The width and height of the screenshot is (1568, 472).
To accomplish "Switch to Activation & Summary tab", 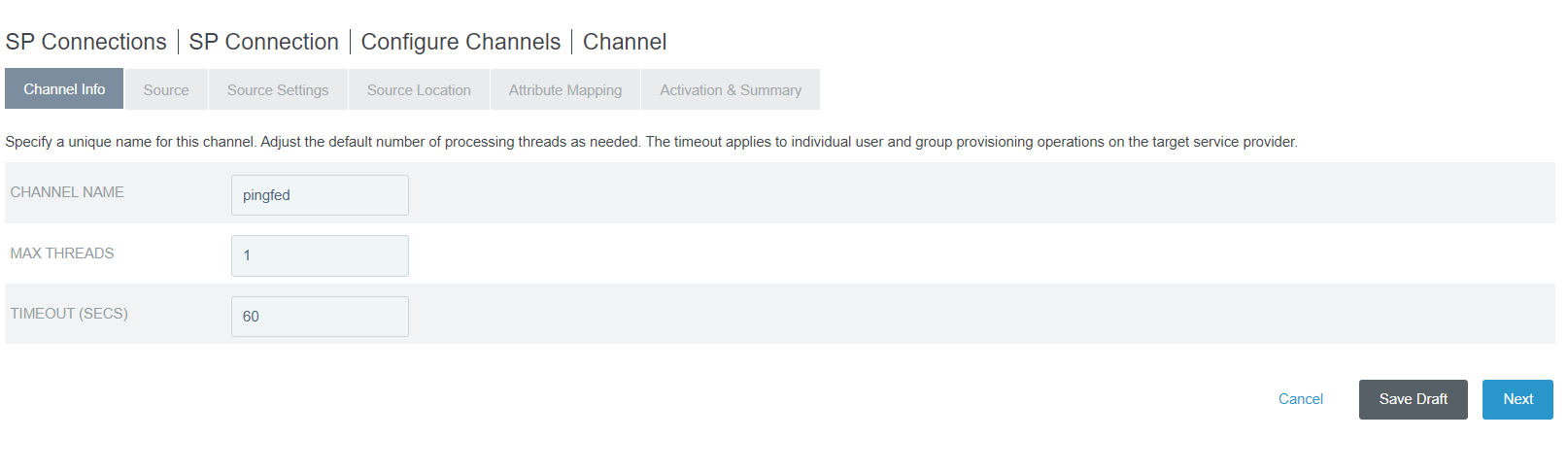I will tap(731, 89).
